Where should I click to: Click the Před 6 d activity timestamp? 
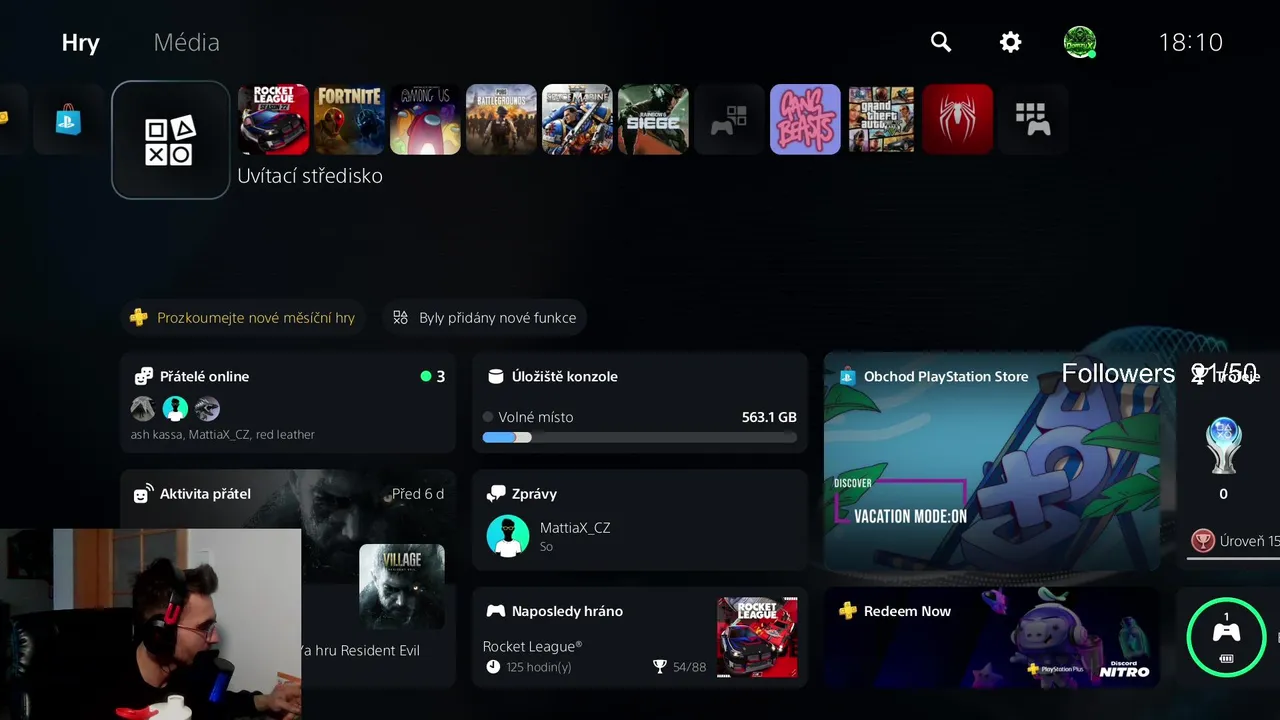(418, 494)
